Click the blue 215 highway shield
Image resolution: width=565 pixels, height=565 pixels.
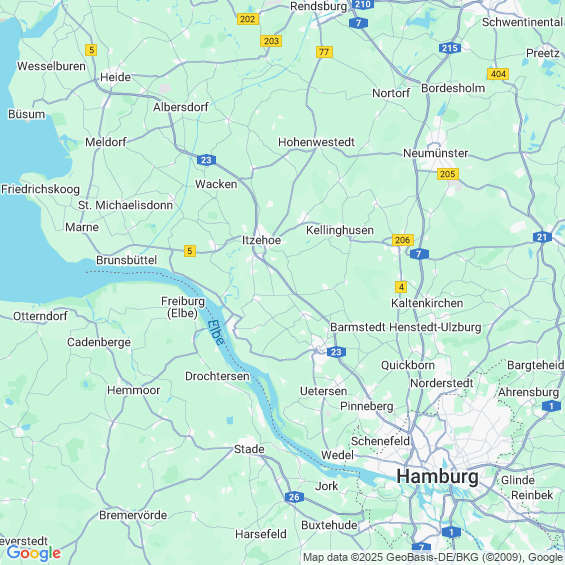[450, 48]
